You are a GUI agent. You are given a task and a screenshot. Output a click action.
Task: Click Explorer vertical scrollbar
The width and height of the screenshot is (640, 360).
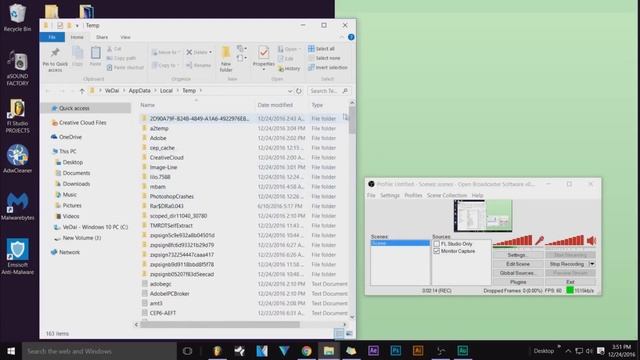point(352,121)
